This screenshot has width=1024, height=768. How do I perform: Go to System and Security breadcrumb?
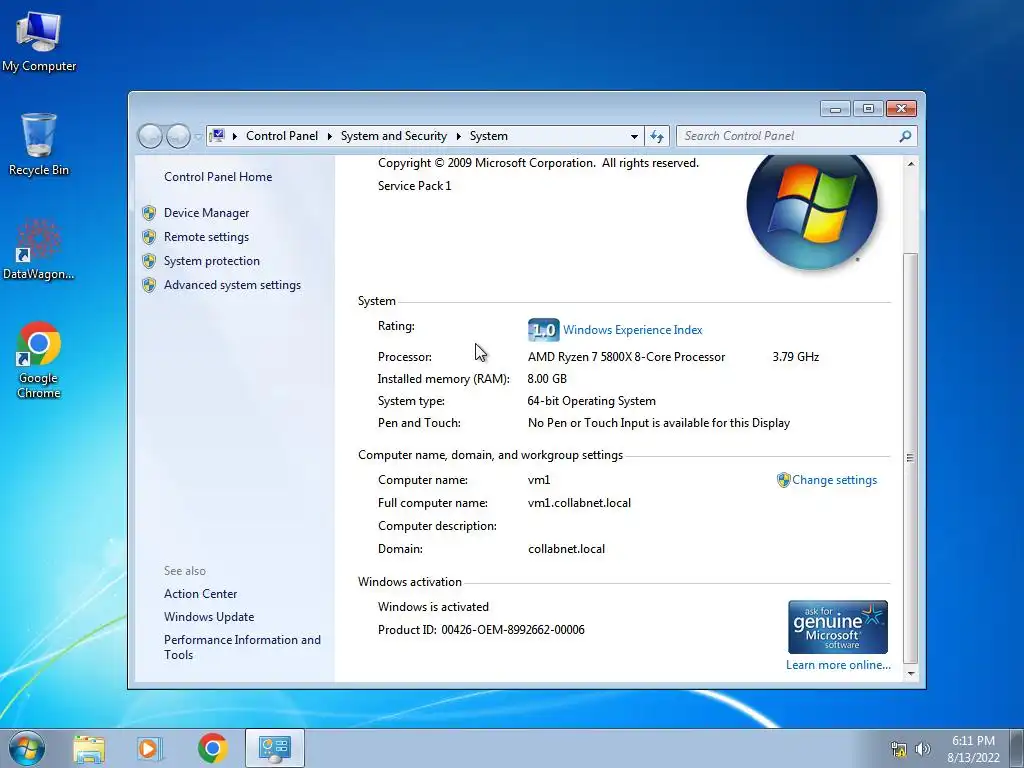394,136
